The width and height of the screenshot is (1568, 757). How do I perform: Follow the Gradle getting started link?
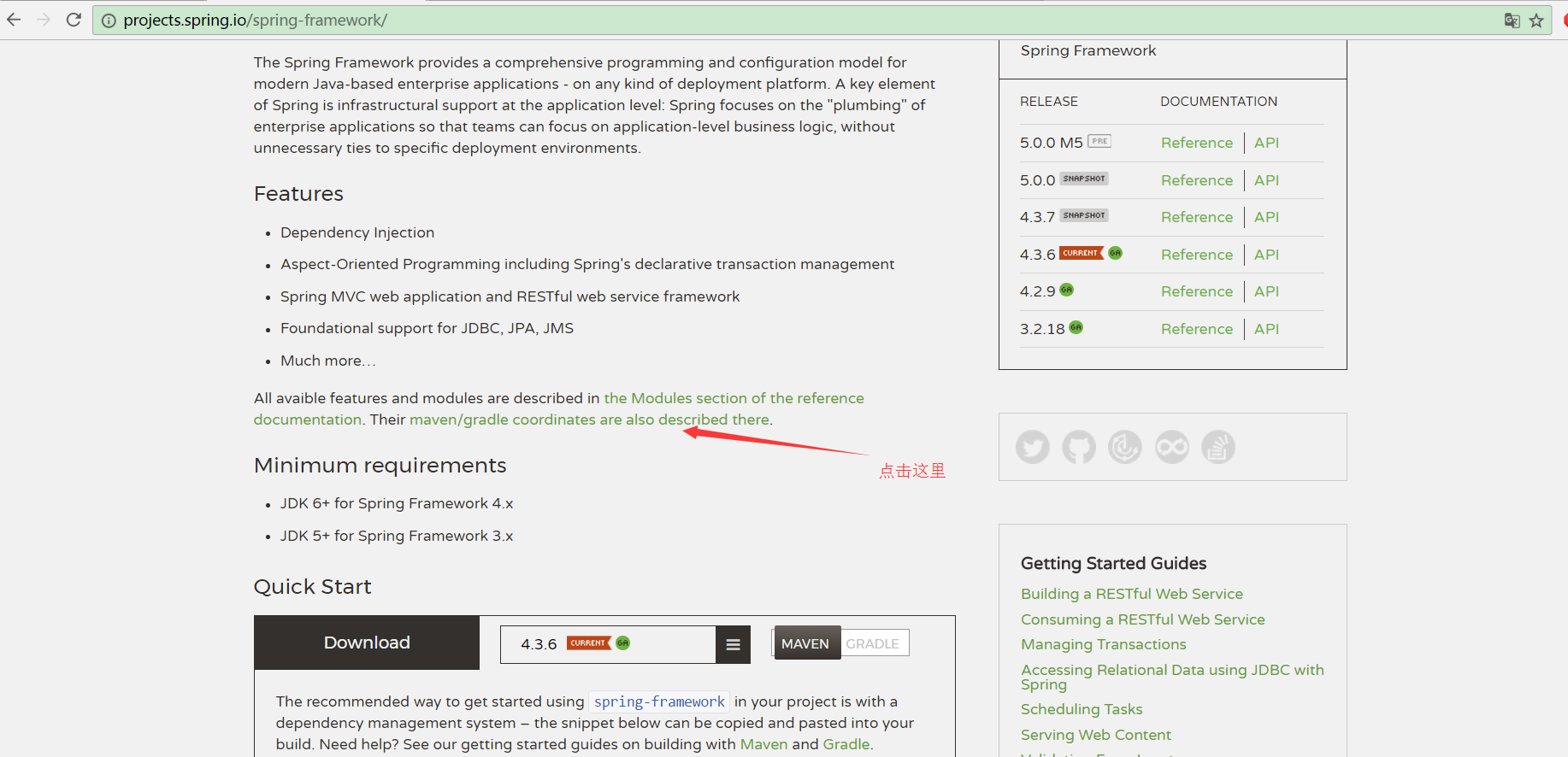click(846, 744)
